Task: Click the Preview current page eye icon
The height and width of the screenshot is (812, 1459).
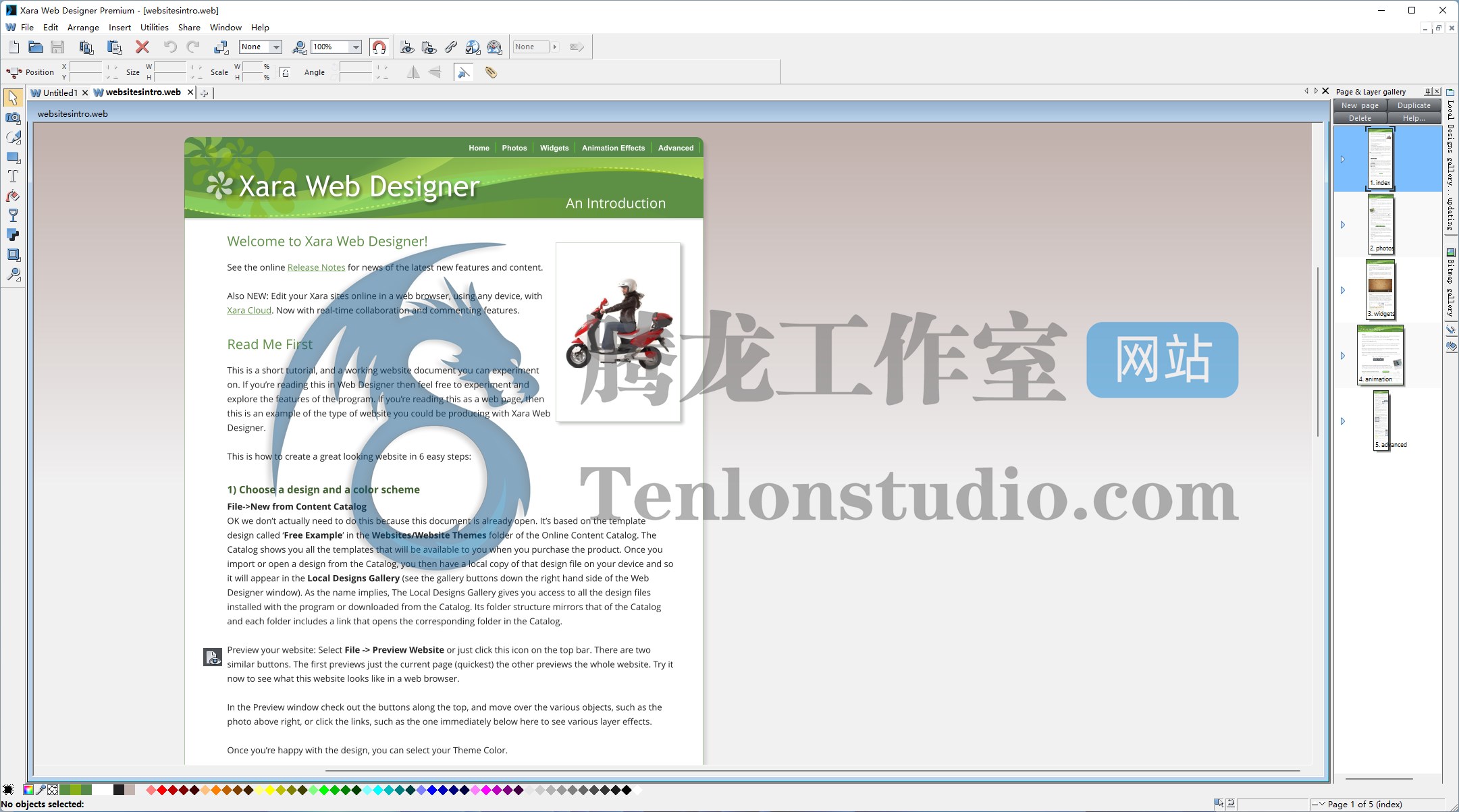Action: pos(407,47)
